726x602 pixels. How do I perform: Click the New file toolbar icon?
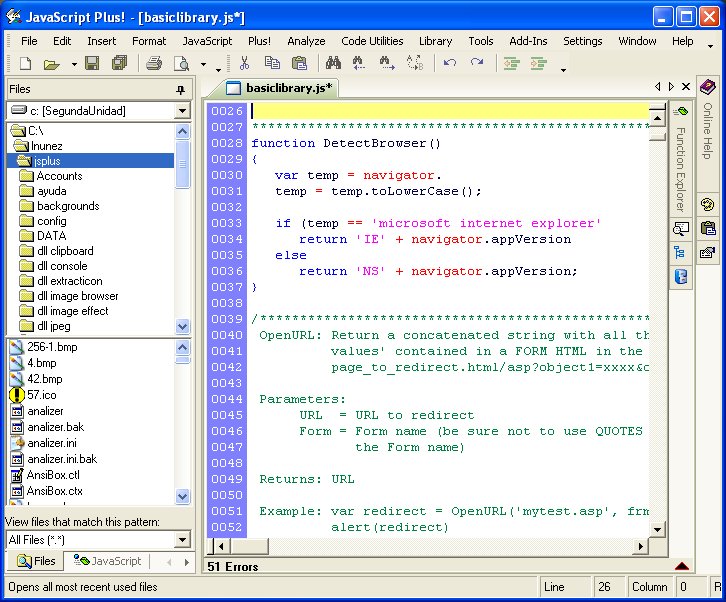25,63
